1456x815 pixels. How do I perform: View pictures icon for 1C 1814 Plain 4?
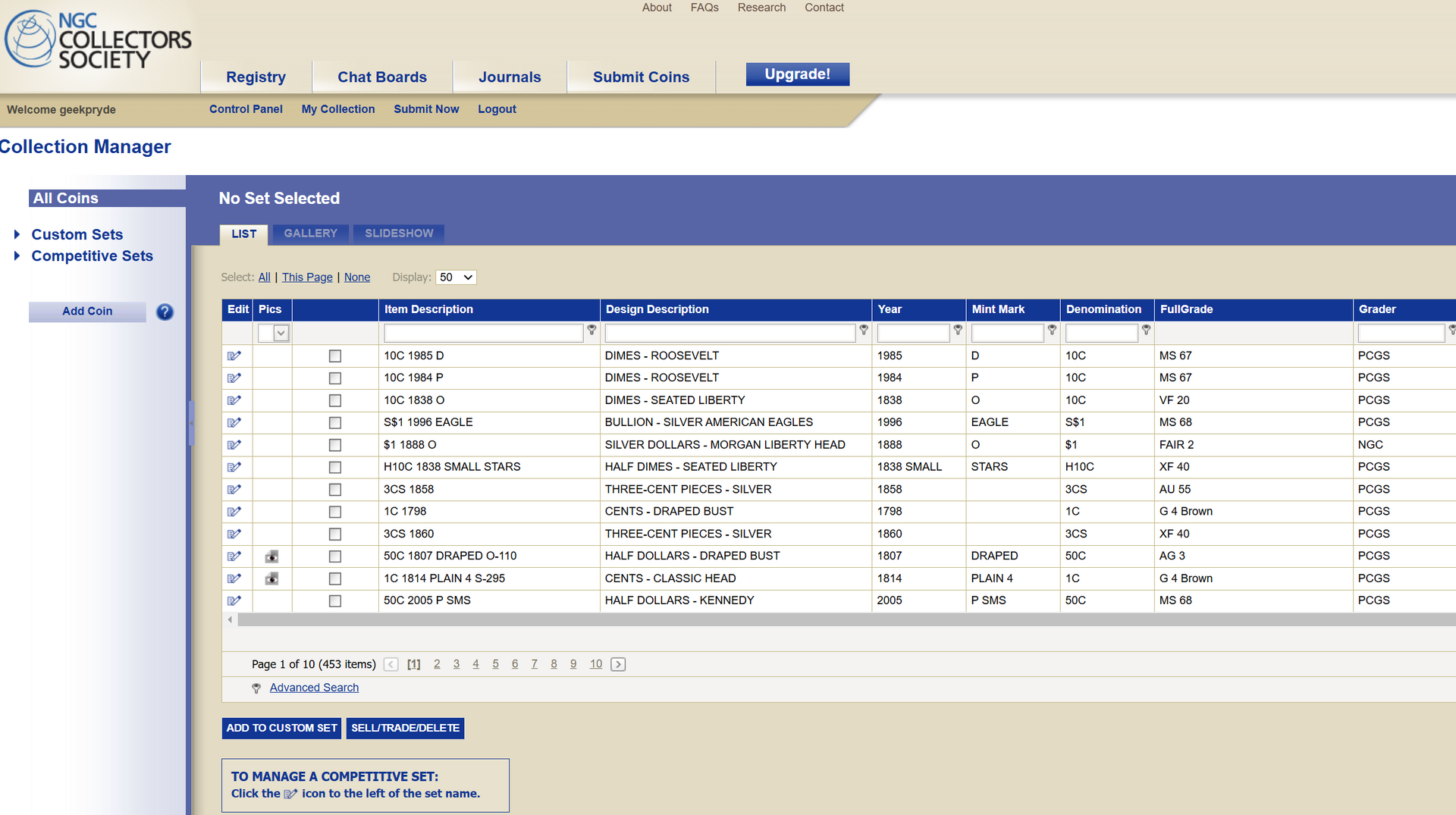271,578
